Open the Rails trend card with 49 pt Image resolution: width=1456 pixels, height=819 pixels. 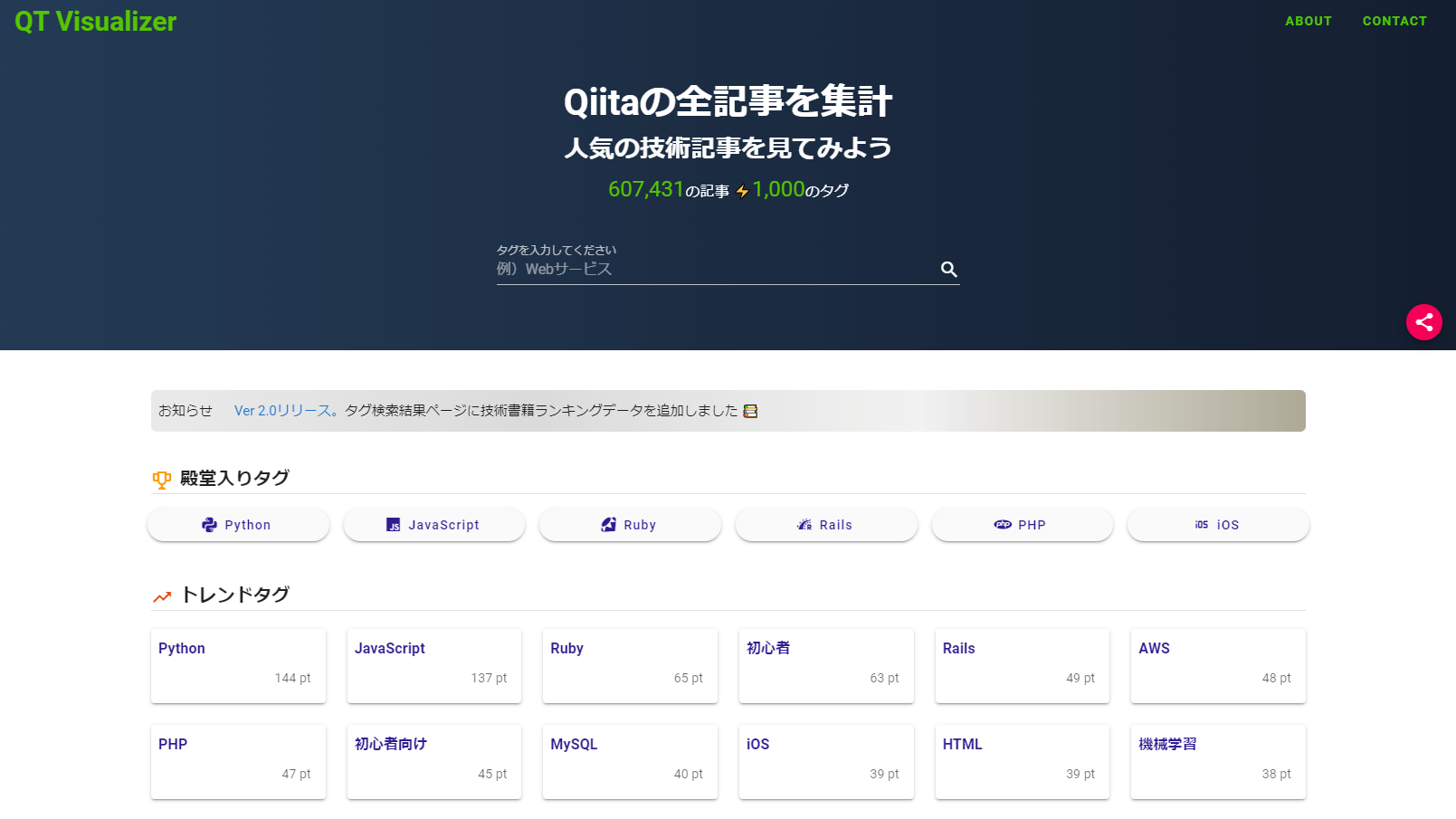[x=1023, y=665]
